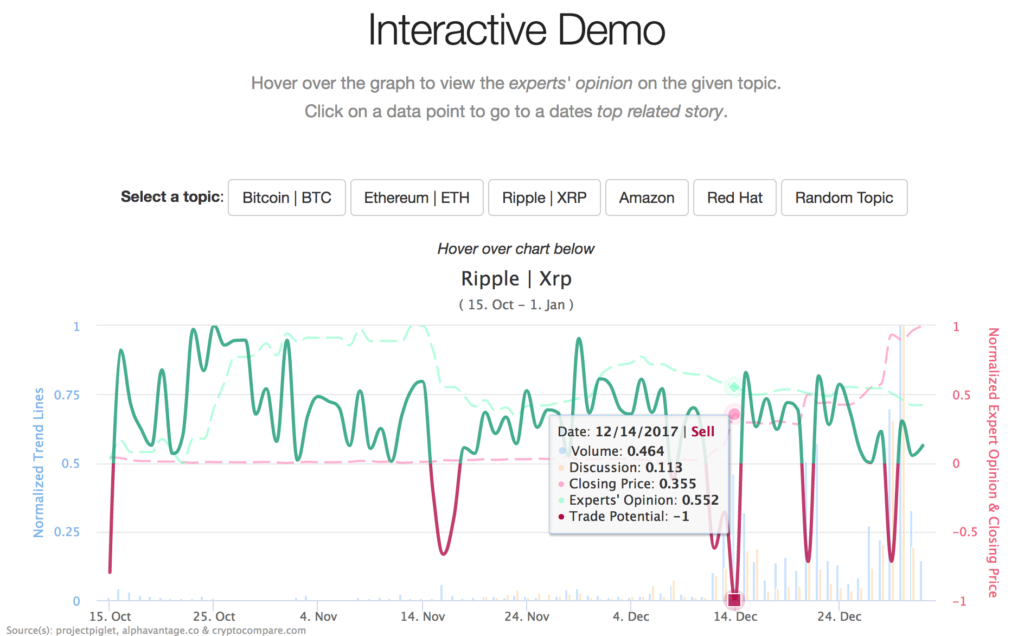Click the '25. Oct' x-axis label
The width and height of the screenshot is (1024, 636).
coord(214,616)
